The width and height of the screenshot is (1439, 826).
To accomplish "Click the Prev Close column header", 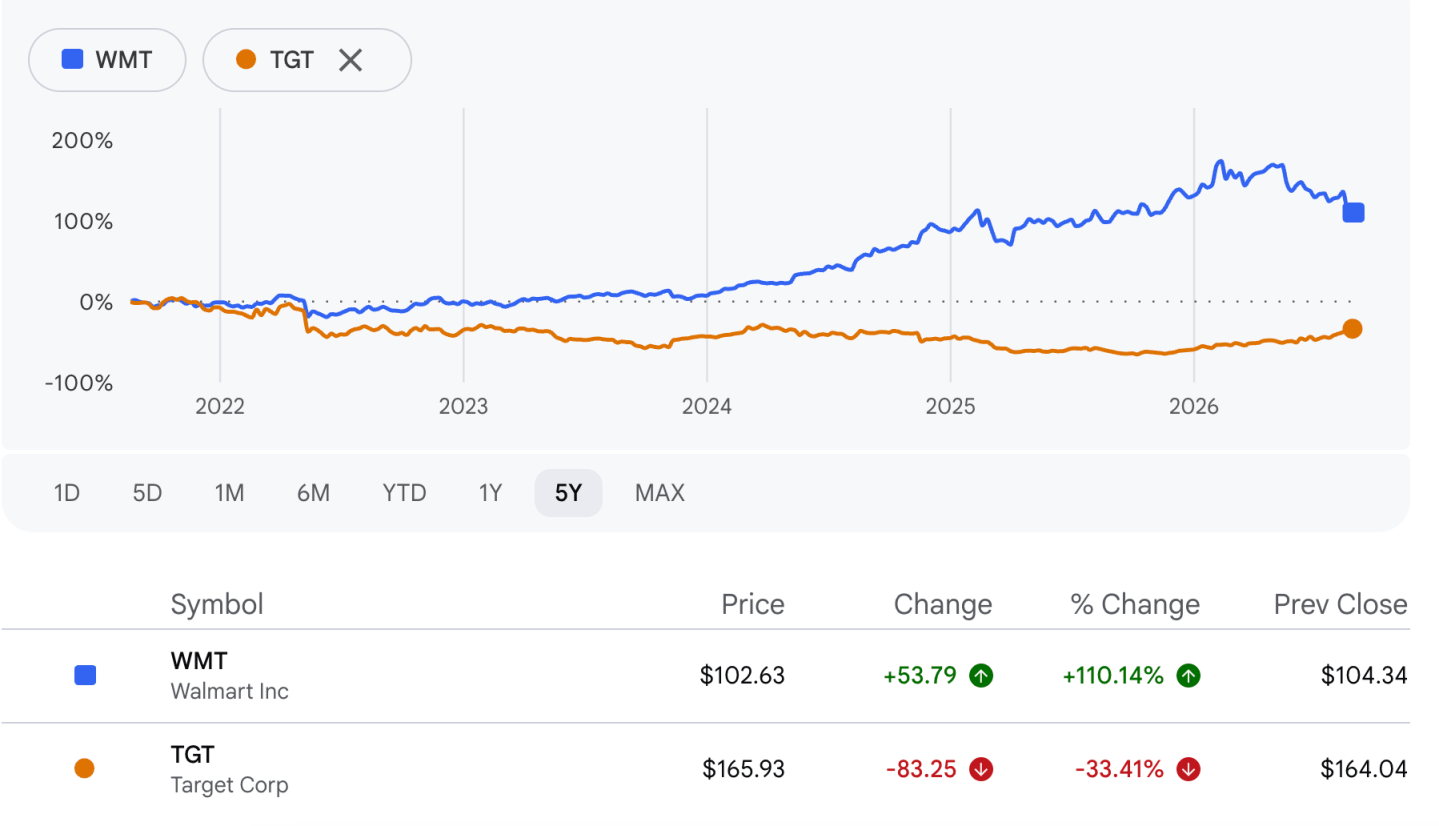I will [1340, 604].
